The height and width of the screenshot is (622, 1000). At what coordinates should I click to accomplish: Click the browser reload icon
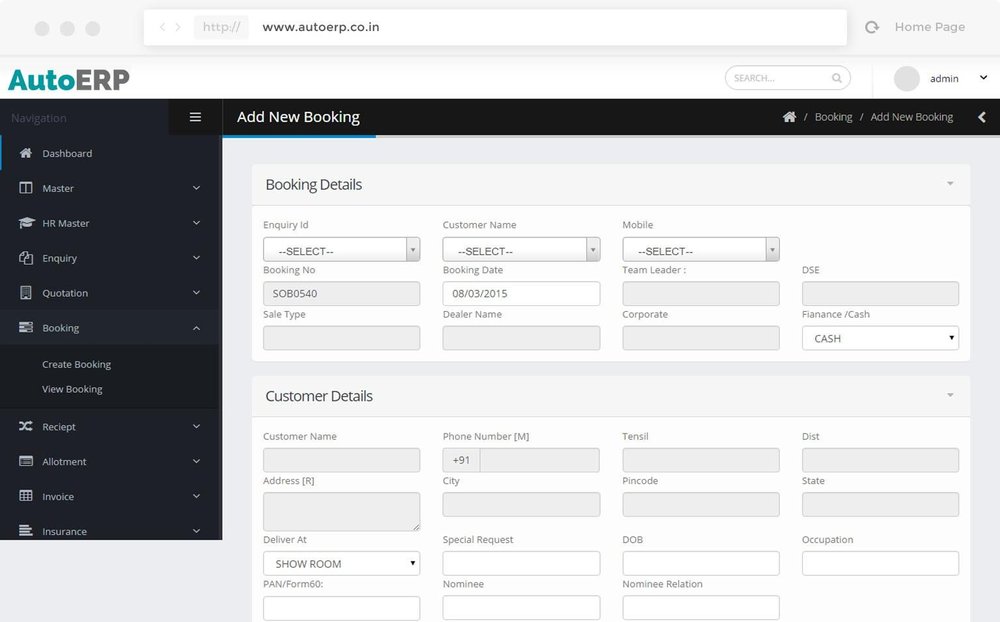(x=872, y=27)
